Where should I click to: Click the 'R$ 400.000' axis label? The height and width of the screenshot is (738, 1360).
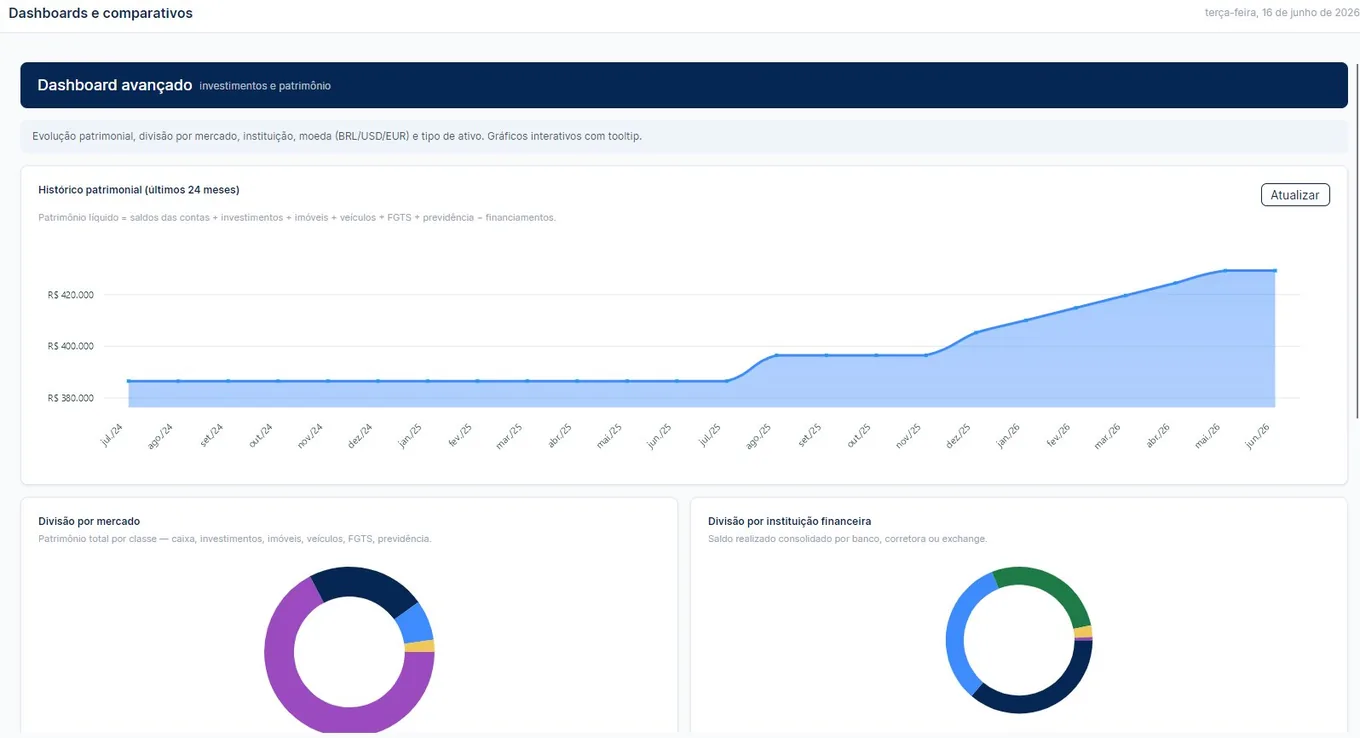coord(70,346)
